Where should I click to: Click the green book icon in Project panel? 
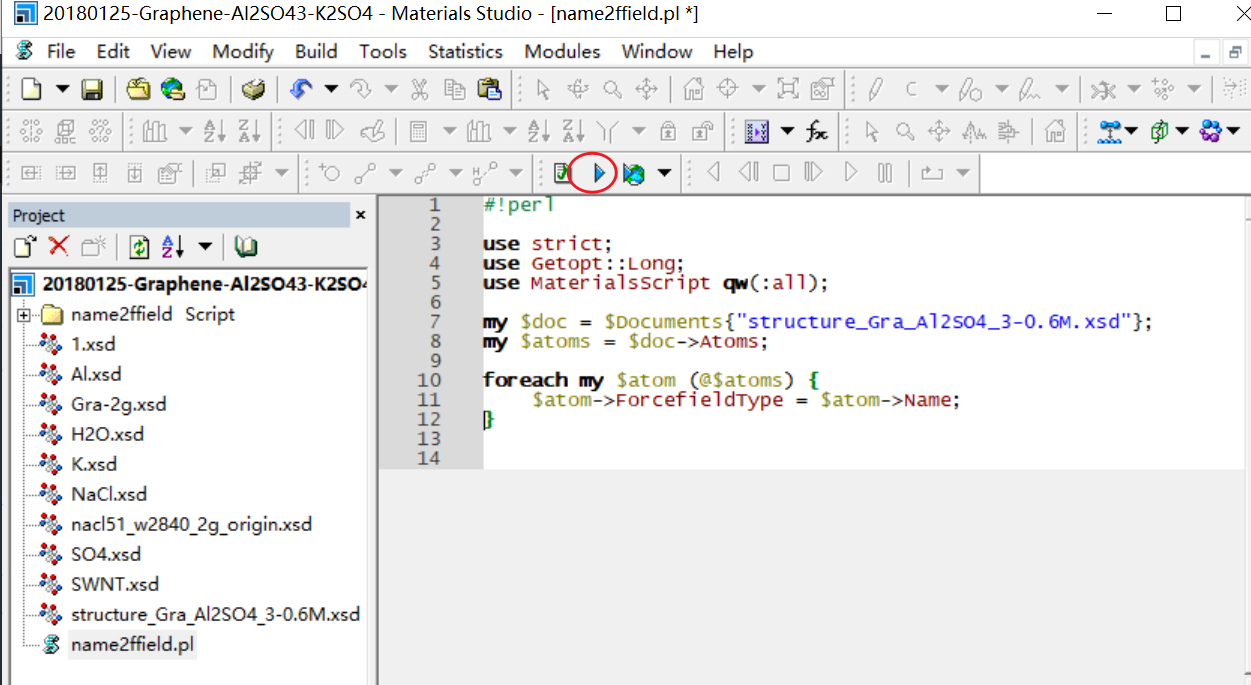tap(246, 246)
